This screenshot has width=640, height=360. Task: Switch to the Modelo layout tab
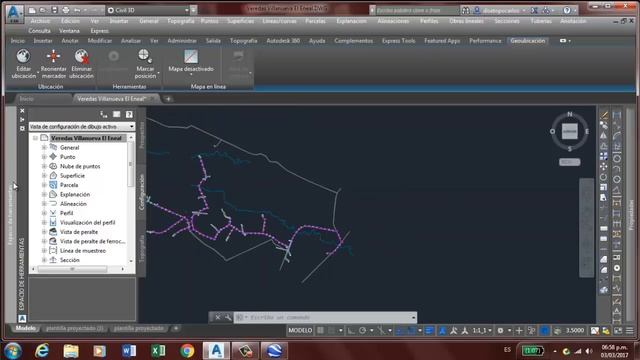pos(25,328)
